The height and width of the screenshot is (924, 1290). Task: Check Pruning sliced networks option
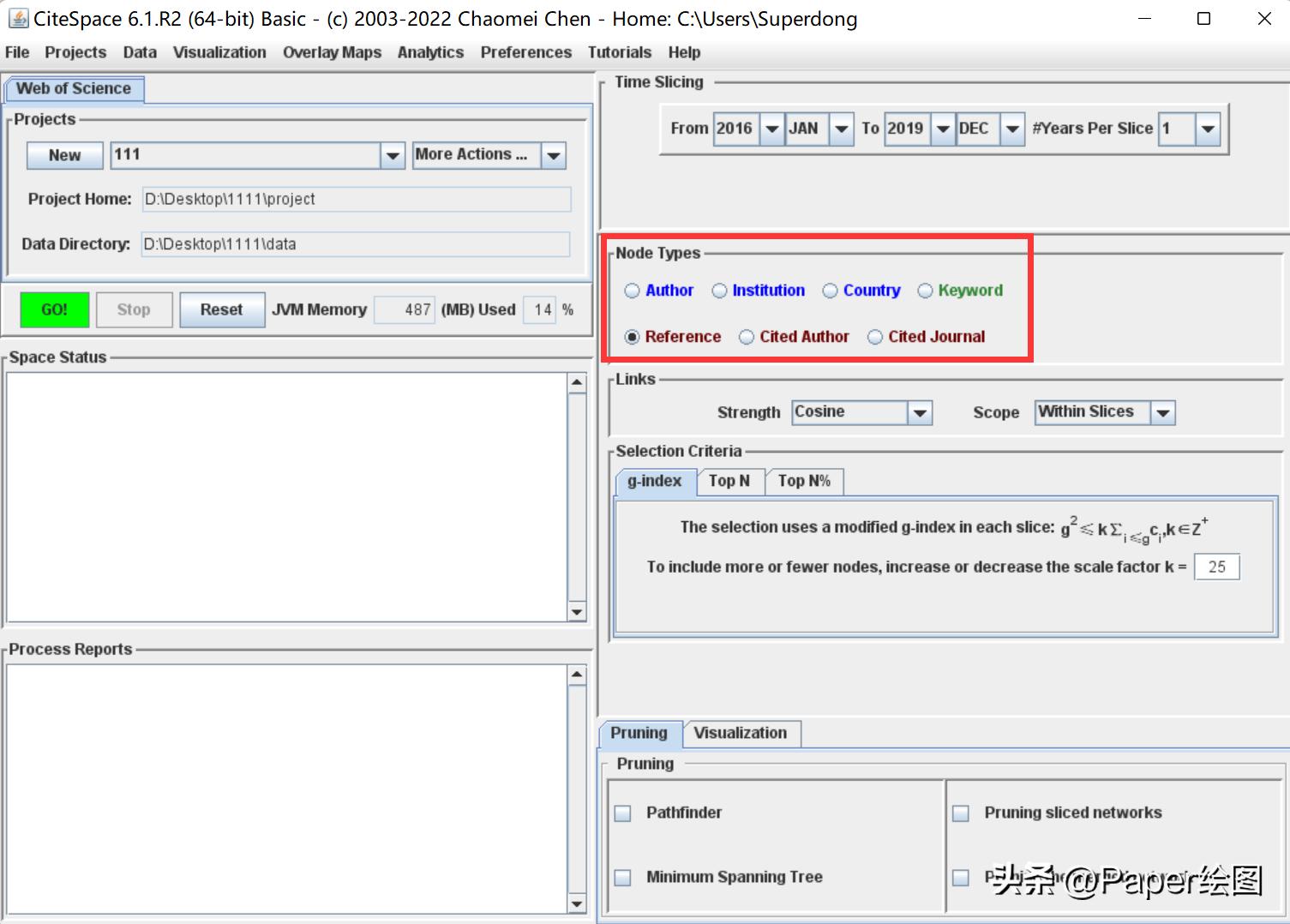[961, 813]
